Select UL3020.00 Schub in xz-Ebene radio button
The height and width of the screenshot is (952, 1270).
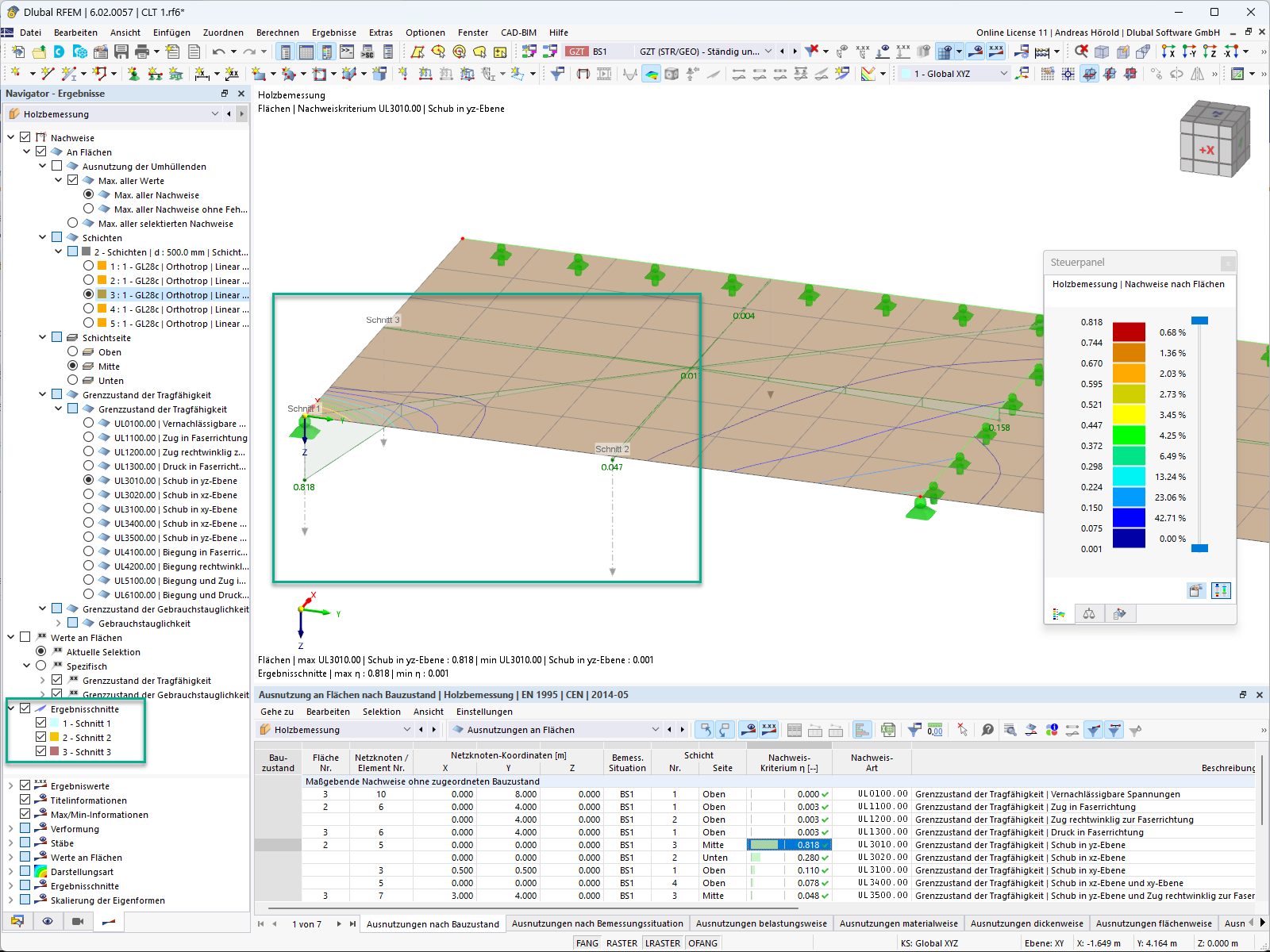pyautogui.click(x=89, y=495)
